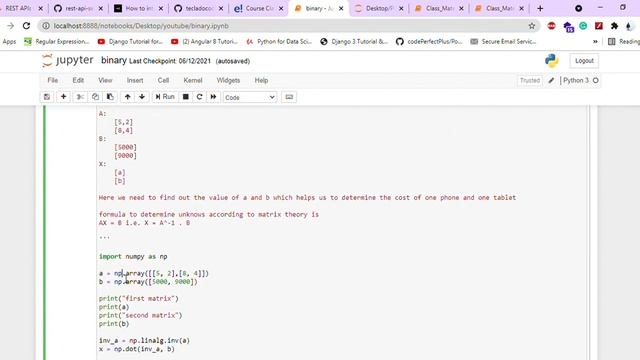Screen dimensions: 640x360
Task: Restart kernel and run all cells icon
Action: (213, 97)
